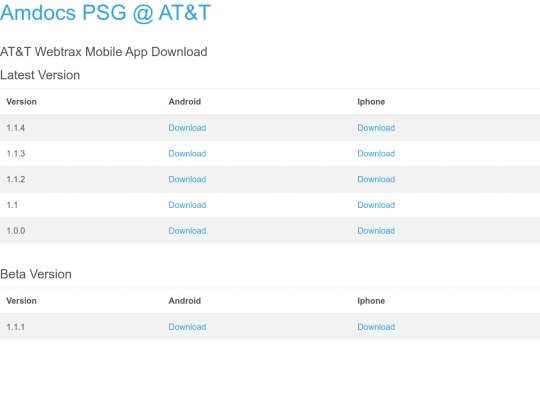Download Android version 1.1.2
Viewport: 540px width, 405px height.
pyautogui.click(x=187, y=179)
